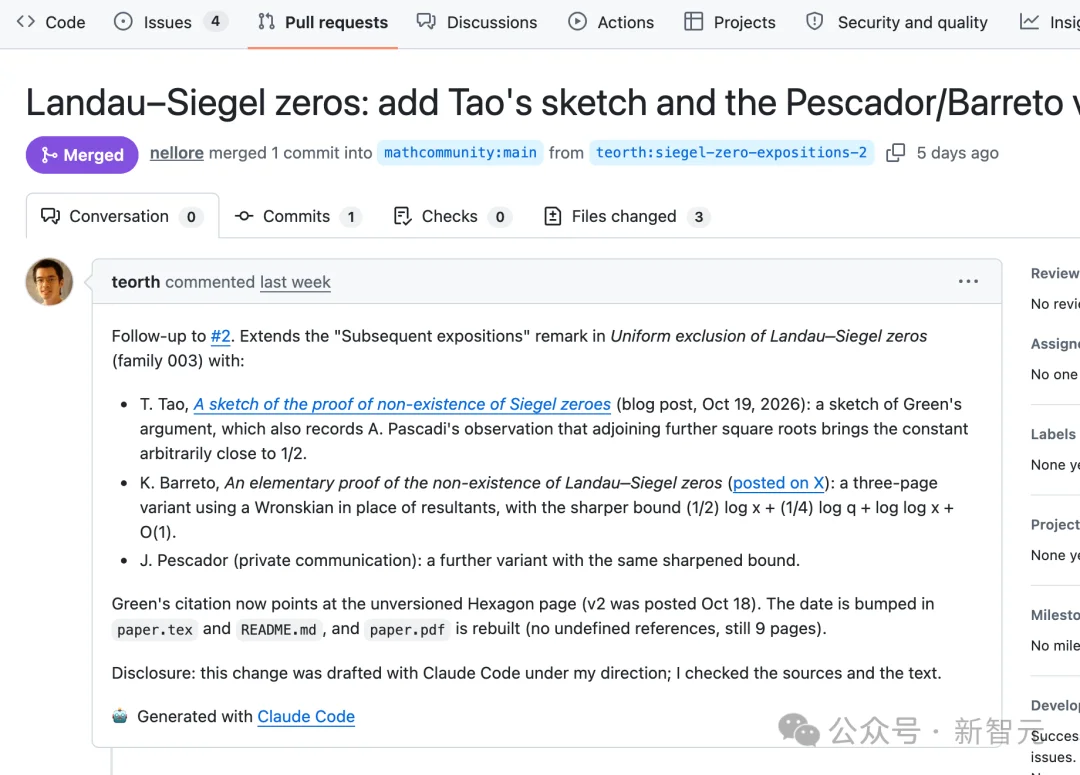Click the Security shield icon
The width and height of the screenshot is (1080, 775).
814,21
